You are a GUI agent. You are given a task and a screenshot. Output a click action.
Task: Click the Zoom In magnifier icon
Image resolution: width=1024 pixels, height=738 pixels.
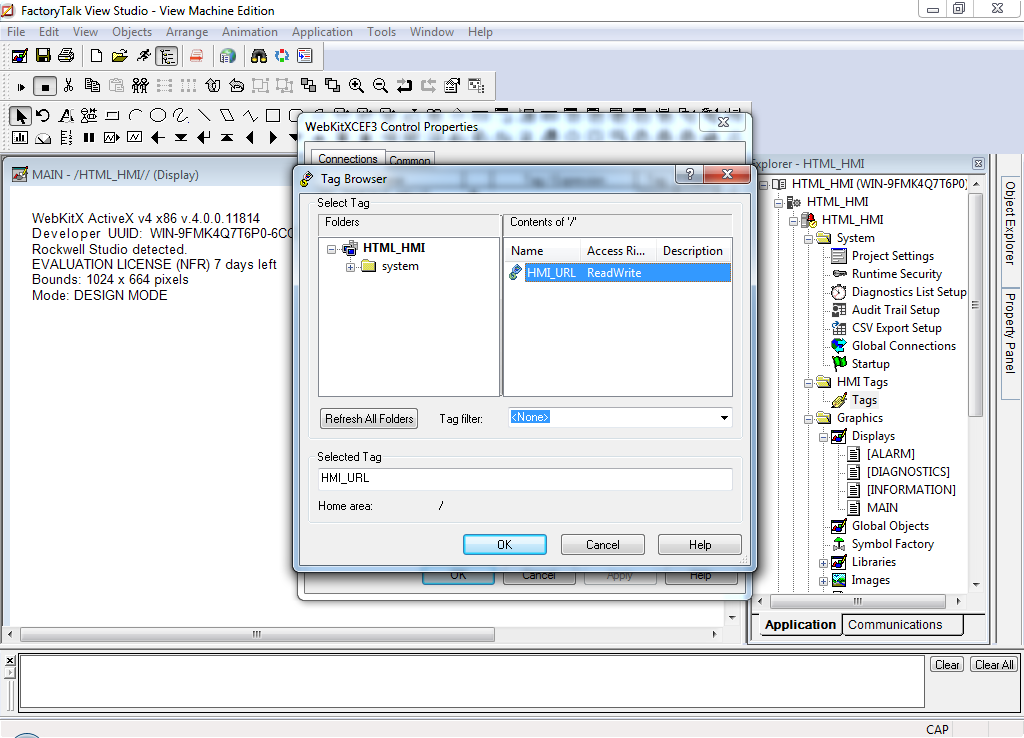tap(356, 86)
